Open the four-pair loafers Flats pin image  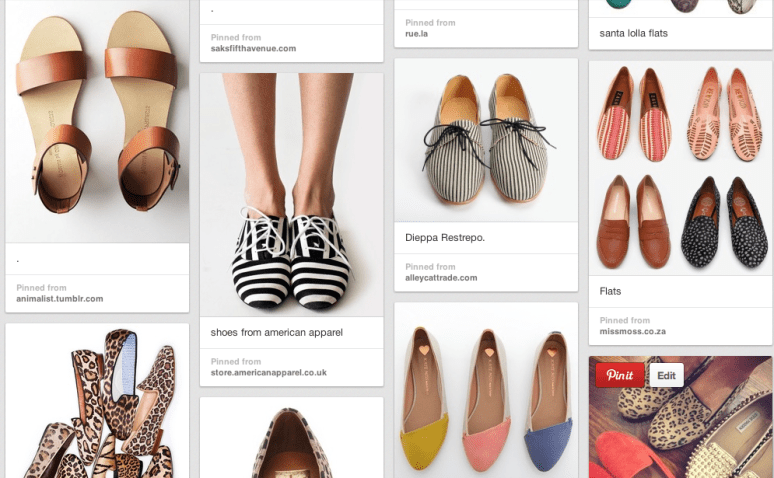[680, 168]
